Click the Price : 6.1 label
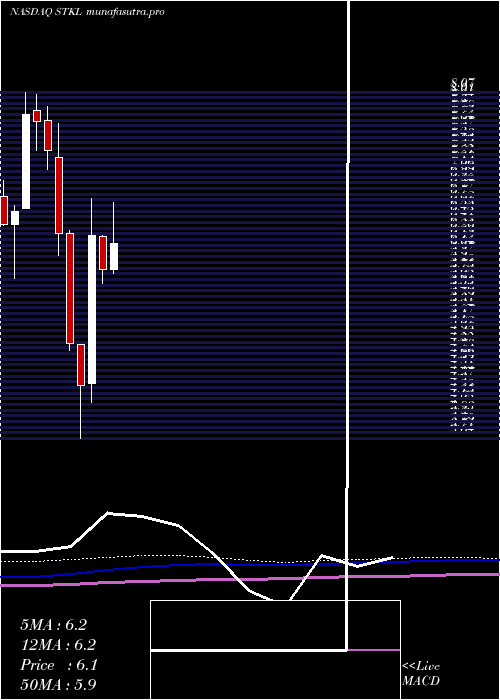The height and width of the screenshot is (700, 500). (58, 665)
